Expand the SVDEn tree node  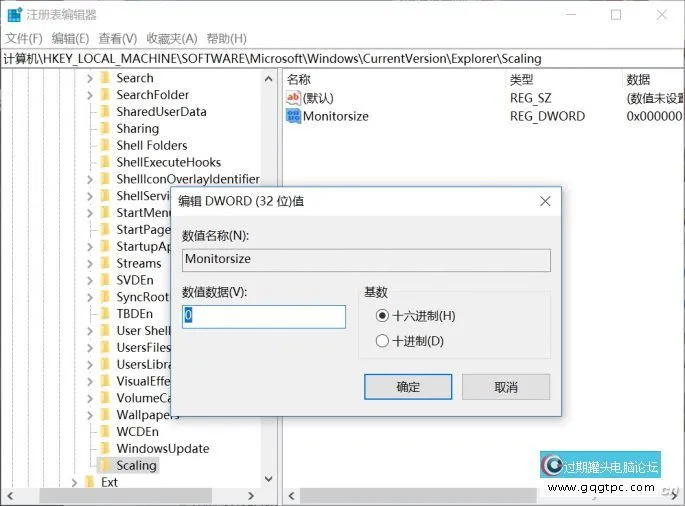coord(90,281)
